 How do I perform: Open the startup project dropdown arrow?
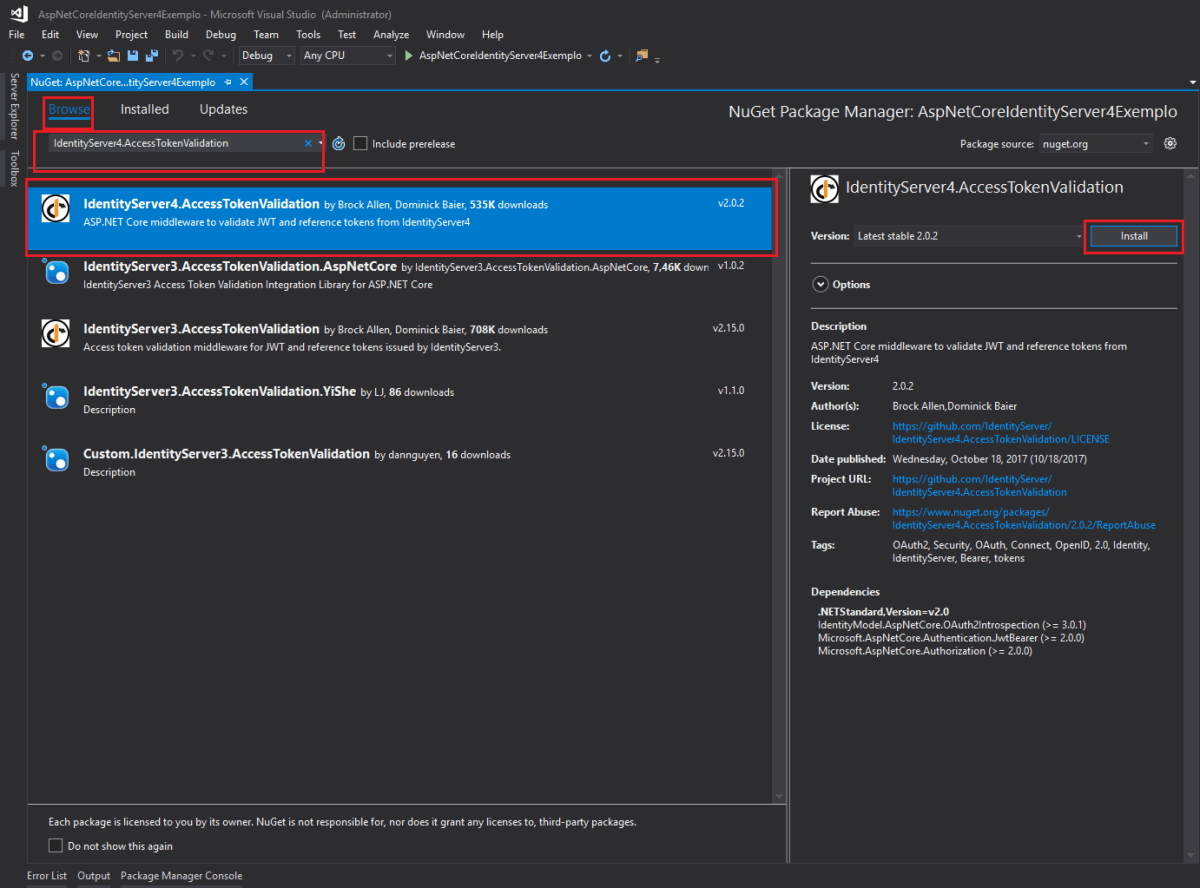[x=590, y=56]
